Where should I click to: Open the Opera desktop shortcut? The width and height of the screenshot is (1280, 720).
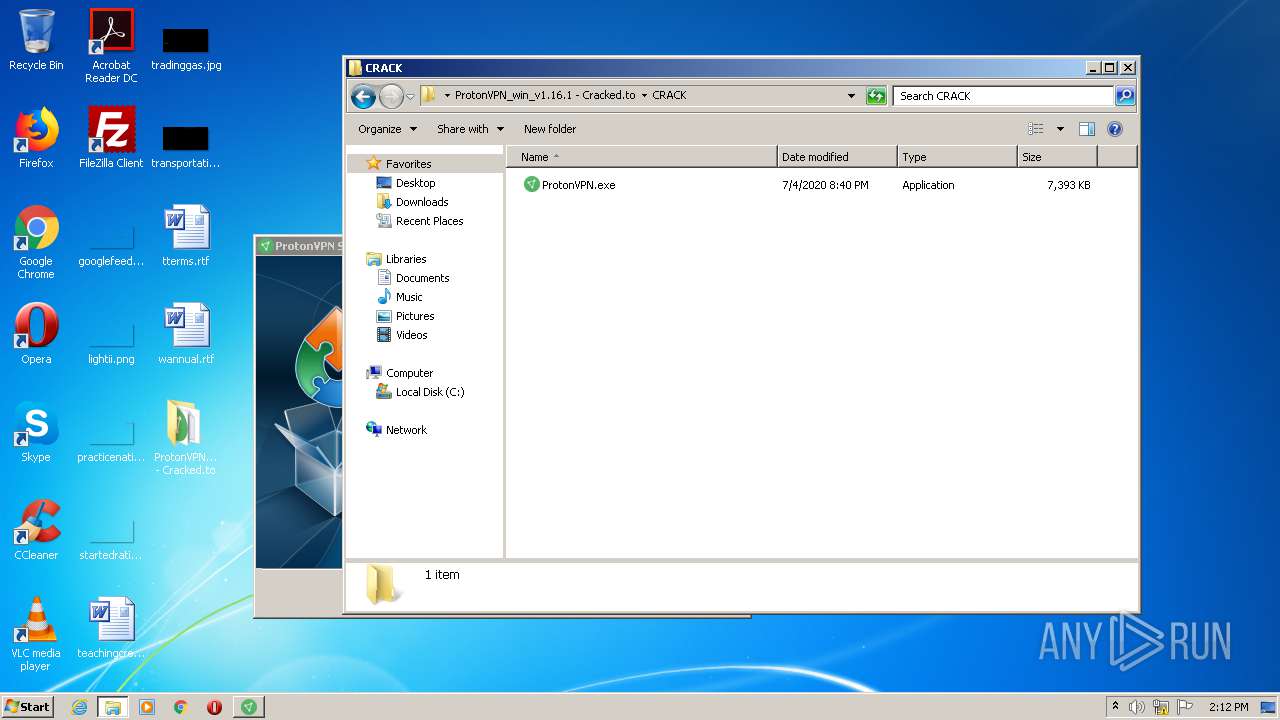click(x=36, y=334)
